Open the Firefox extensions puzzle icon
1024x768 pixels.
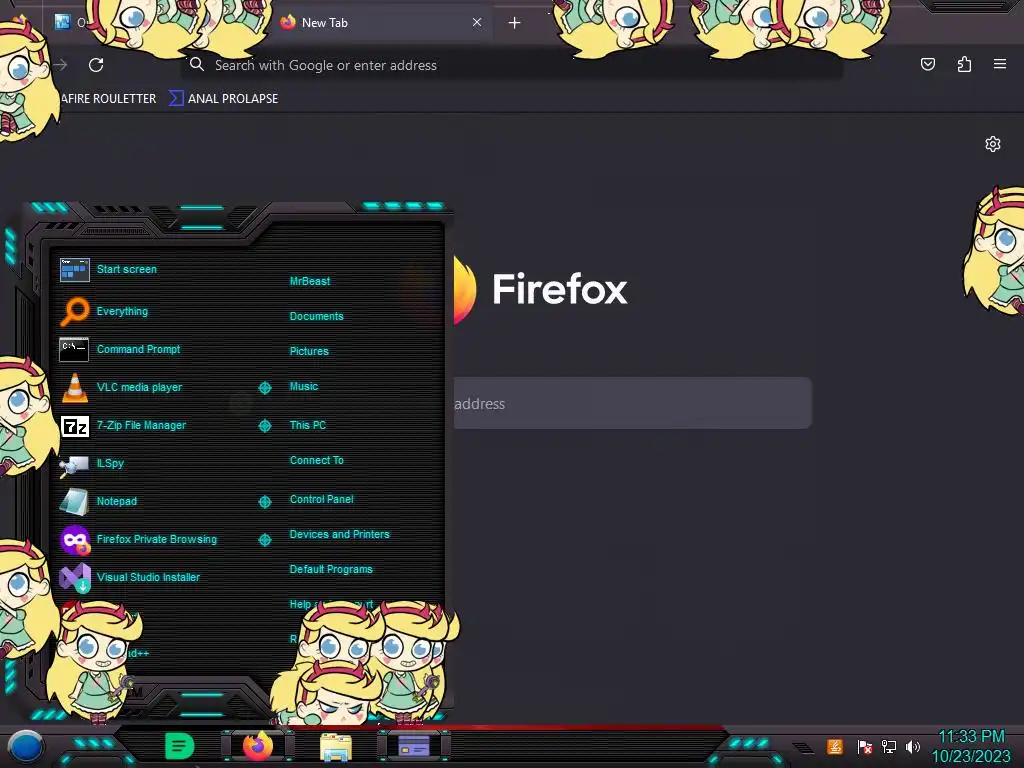click(x=964, y=64)
